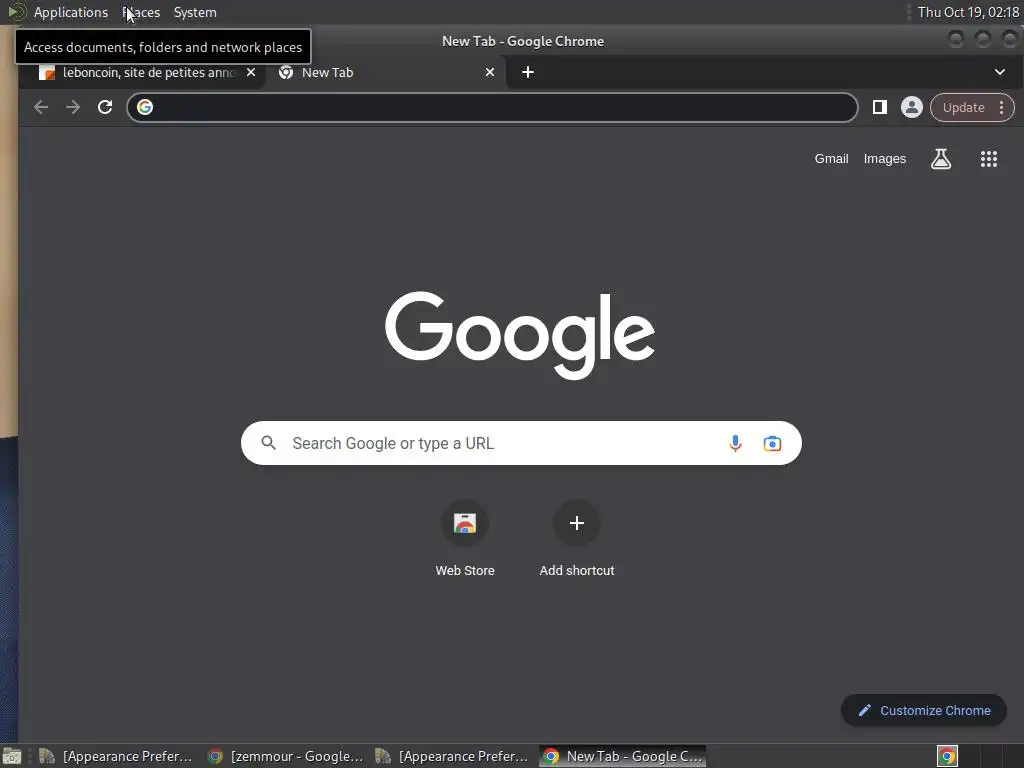Open the Applications menu
The width and height of the screenshot is (1024, 768).
(x=71, y=12)
